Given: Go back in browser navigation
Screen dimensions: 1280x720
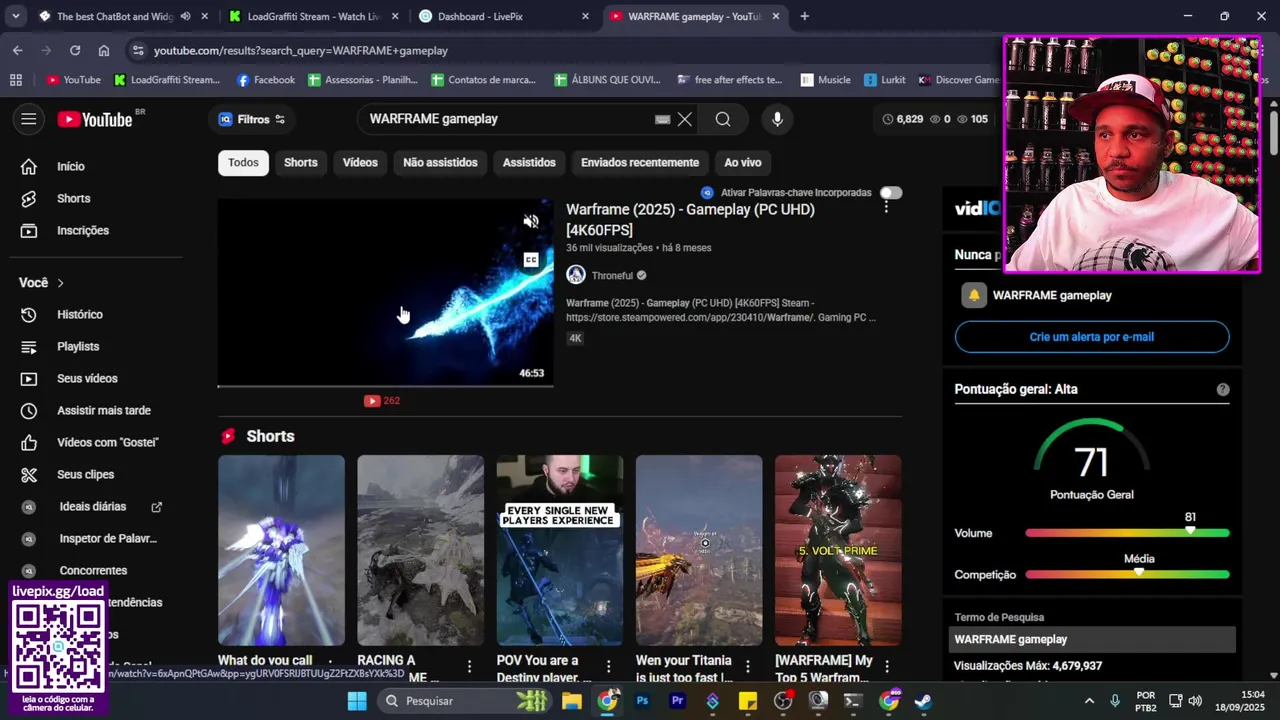Looking at the screenshot, I should pos(18,50).
